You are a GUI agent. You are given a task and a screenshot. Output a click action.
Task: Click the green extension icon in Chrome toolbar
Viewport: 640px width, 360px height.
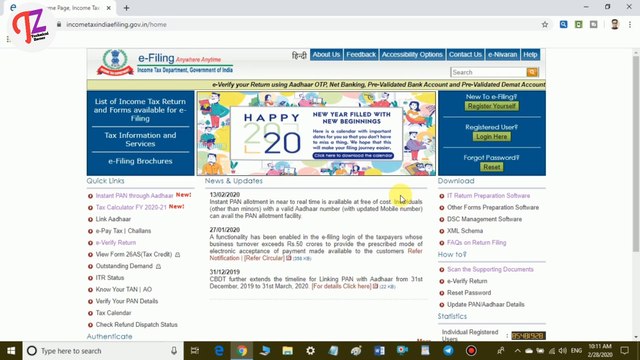(x=579, y=24)
